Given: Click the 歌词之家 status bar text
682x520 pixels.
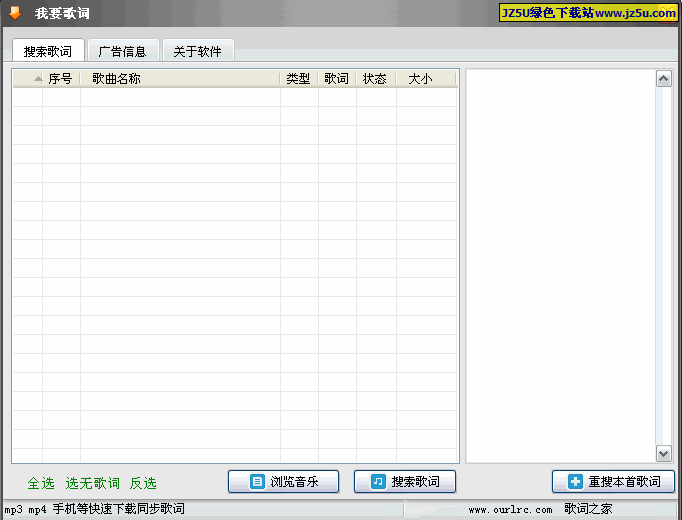Looking at the screenshot, I should [588, 509].
